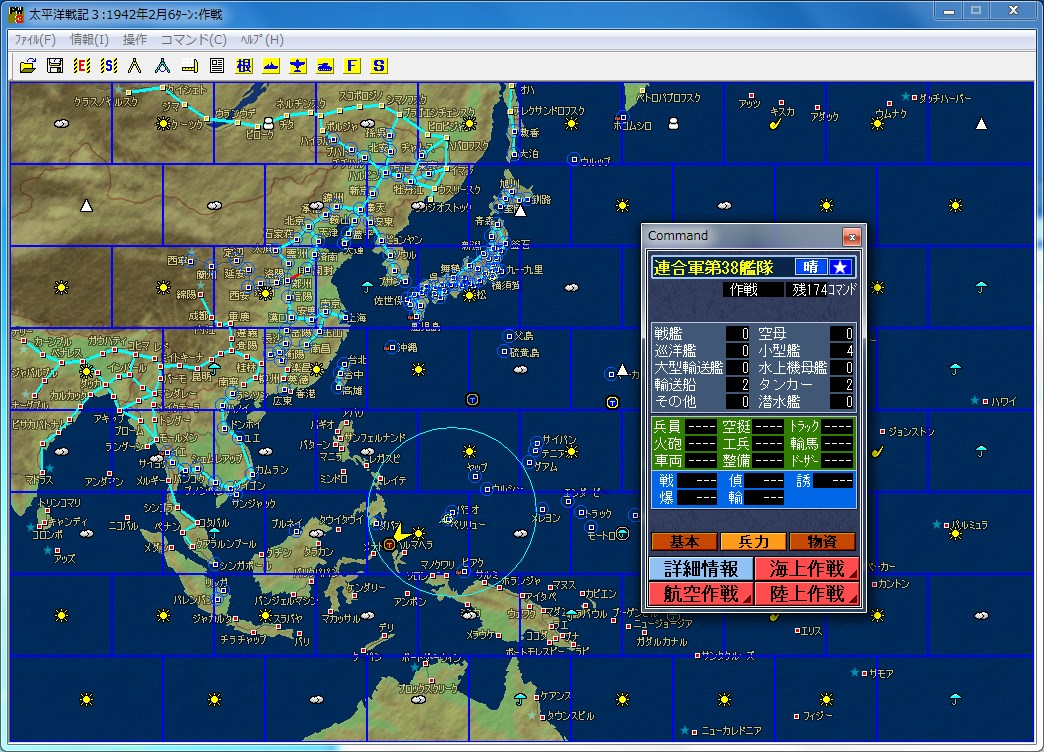Open the document report toolbar icon
This screenshot has width=1044, height=752.
coord(216,65)
